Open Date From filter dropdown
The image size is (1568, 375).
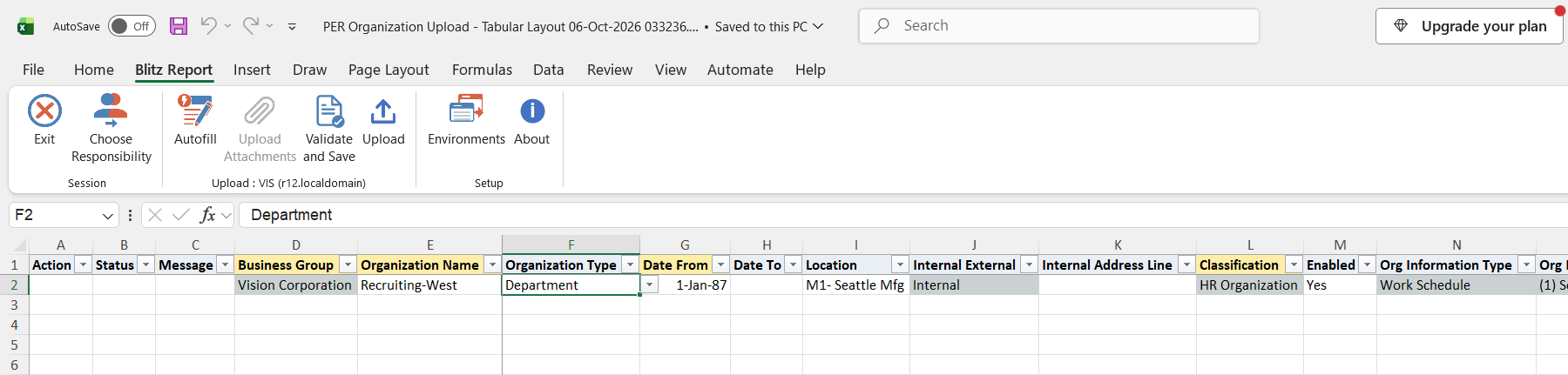(721, 265)
